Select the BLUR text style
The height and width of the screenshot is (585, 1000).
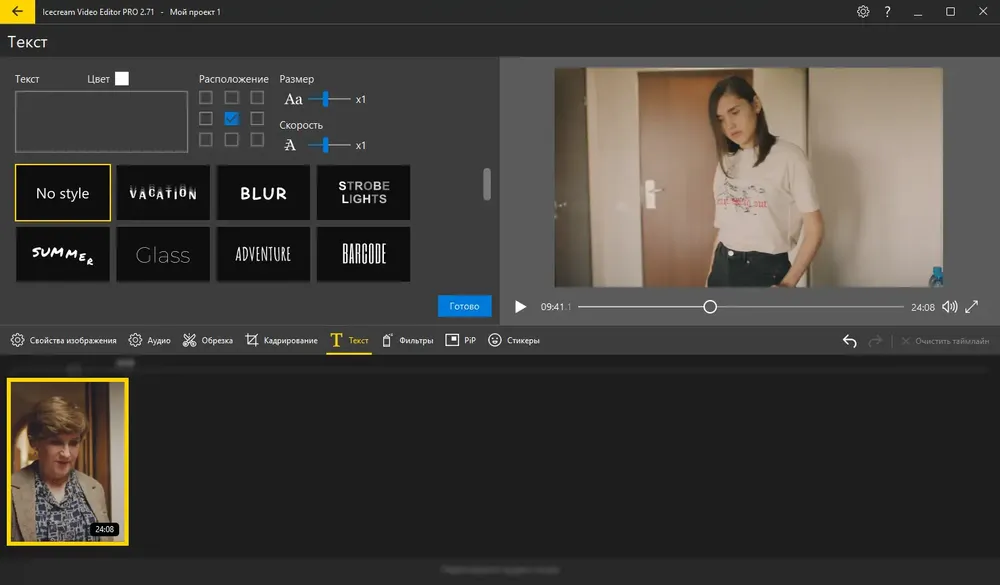coord(263,193)
